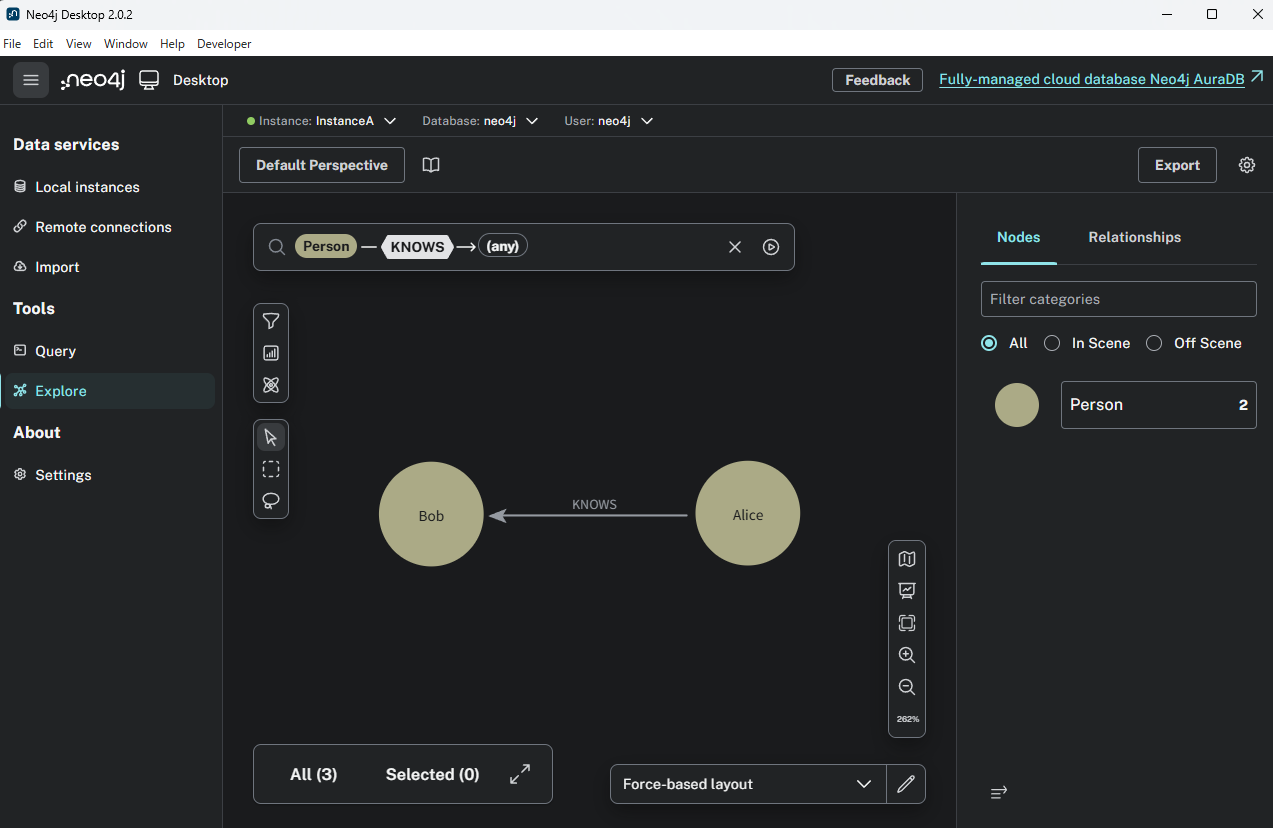Open the Force-based layout dropdown
Image resolution: width=1273 pixels, height=828 pixels.
click(747, 784)
